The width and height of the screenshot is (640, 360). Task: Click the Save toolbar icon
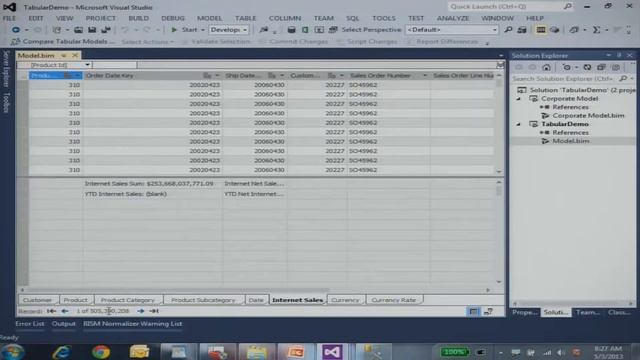click(x=92, y=30)
